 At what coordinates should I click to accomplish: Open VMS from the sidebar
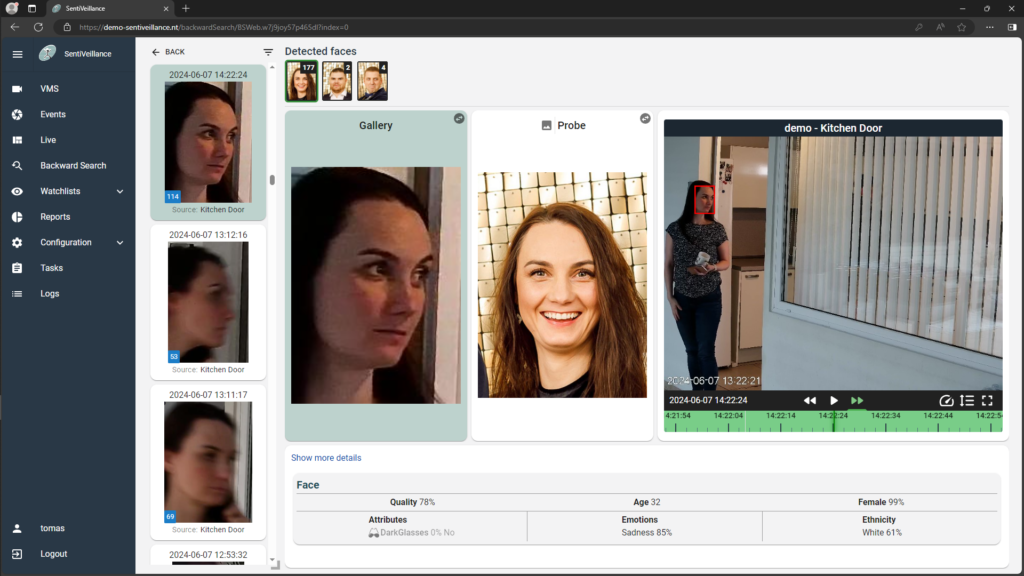49,89
